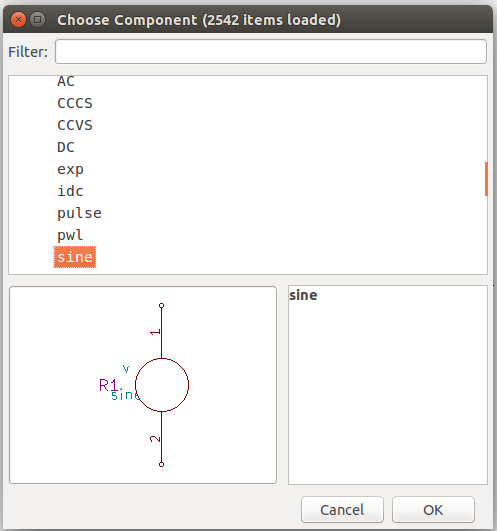Click the R1 reference label in preview
497x531 pixels.
tap(108, 385)
